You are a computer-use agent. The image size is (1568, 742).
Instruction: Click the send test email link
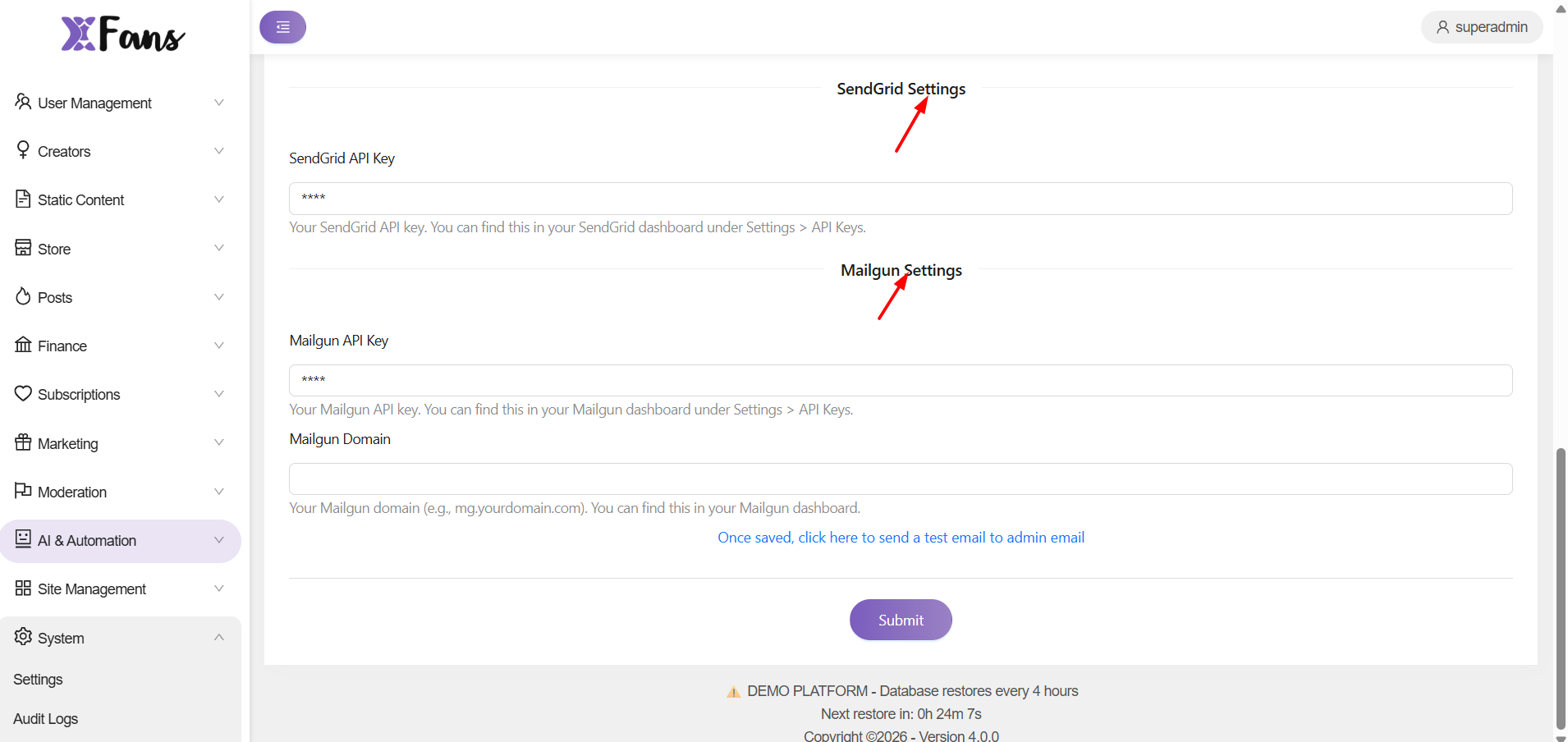coord(901,538)
